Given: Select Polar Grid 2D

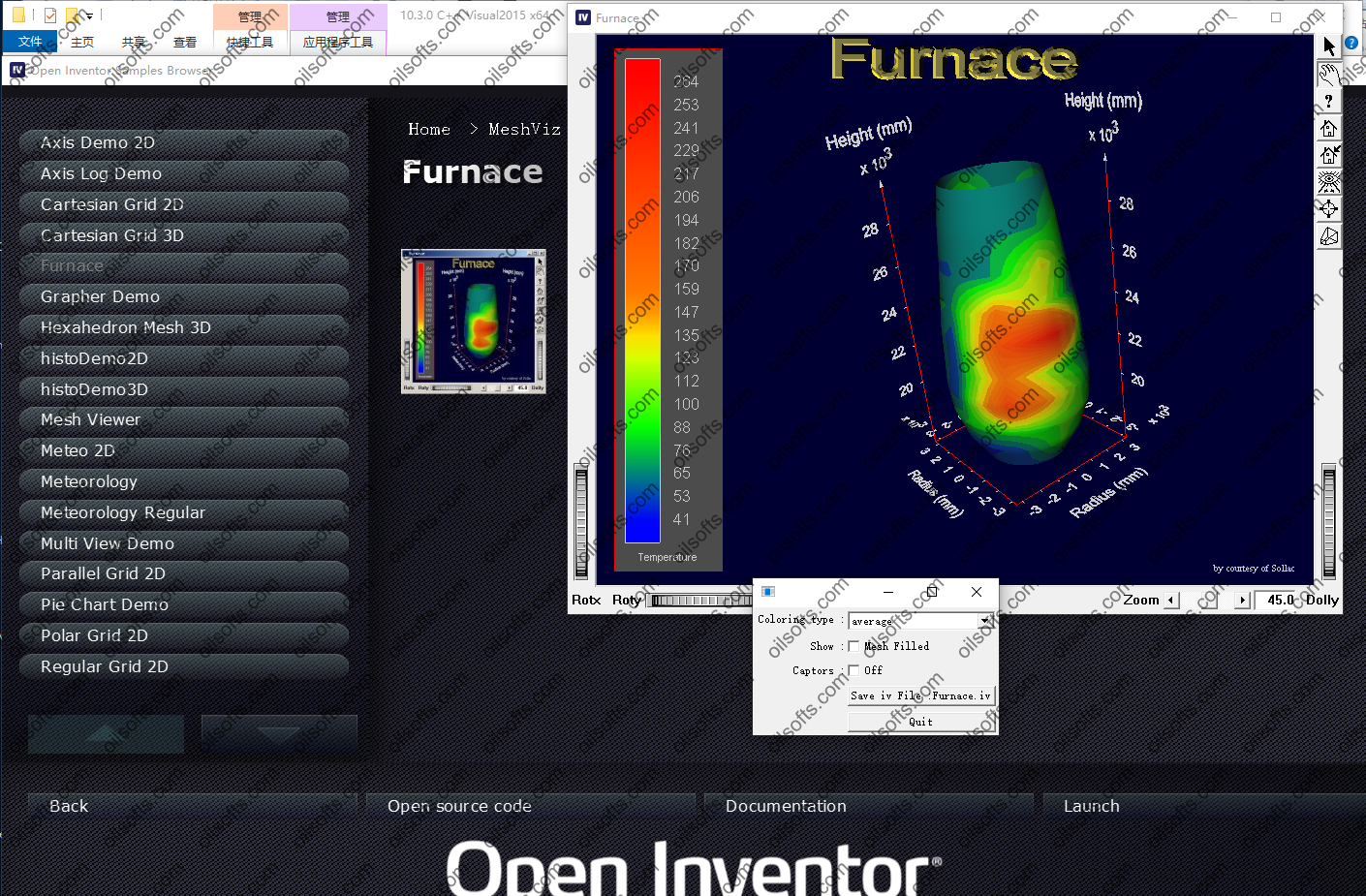Looking at the screenshot, I should [184, 635].
